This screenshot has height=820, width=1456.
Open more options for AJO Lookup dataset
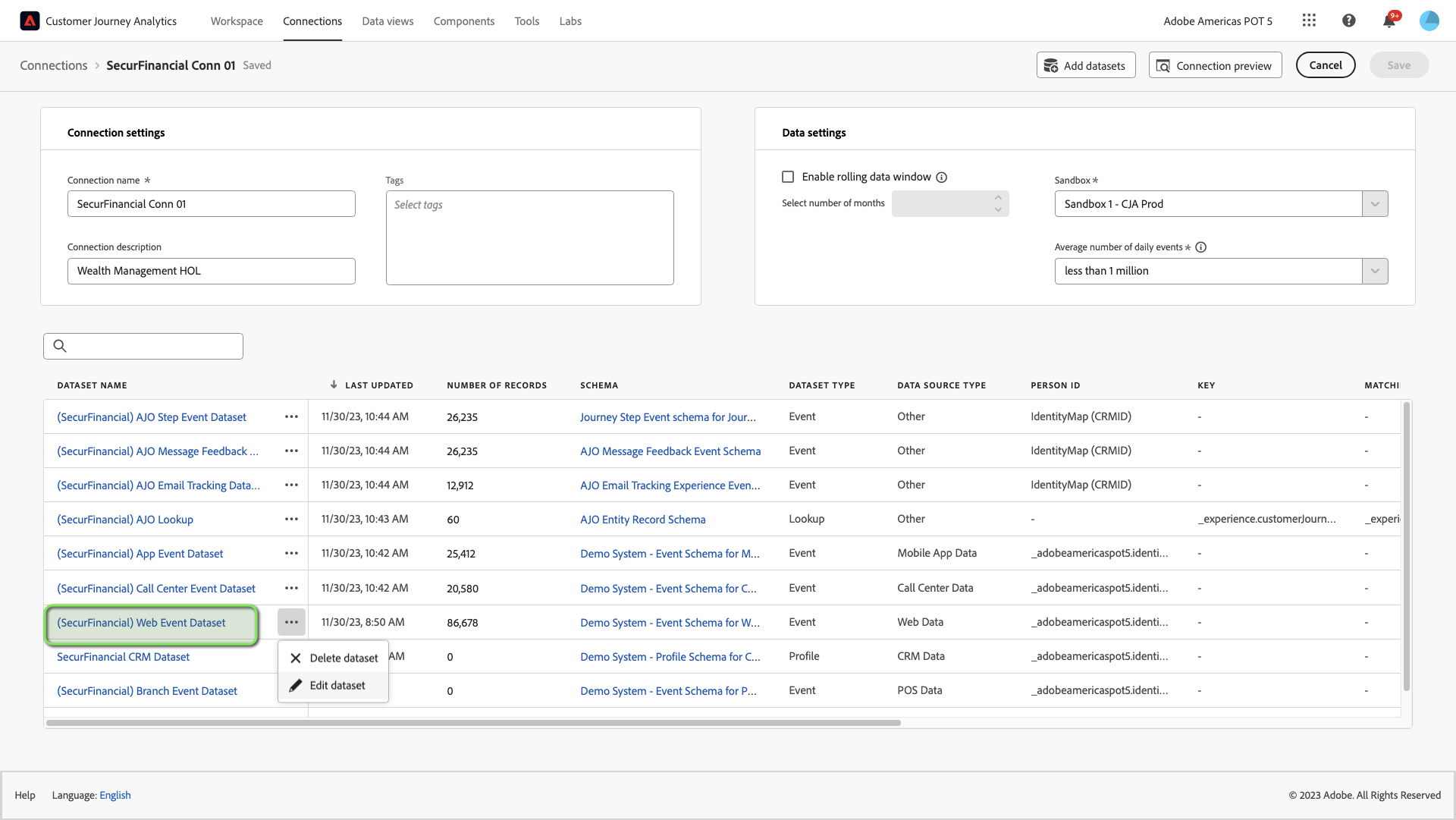(291, 520)
